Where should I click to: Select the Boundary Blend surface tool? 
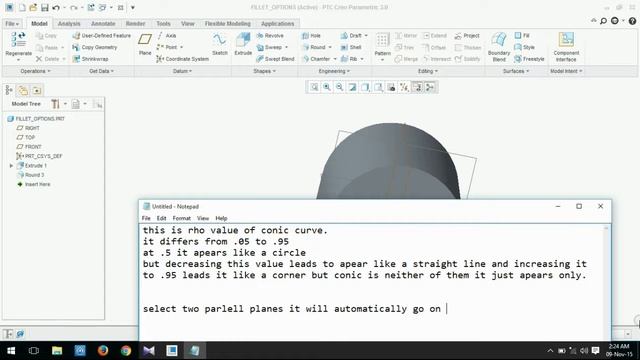pos(499,47)
